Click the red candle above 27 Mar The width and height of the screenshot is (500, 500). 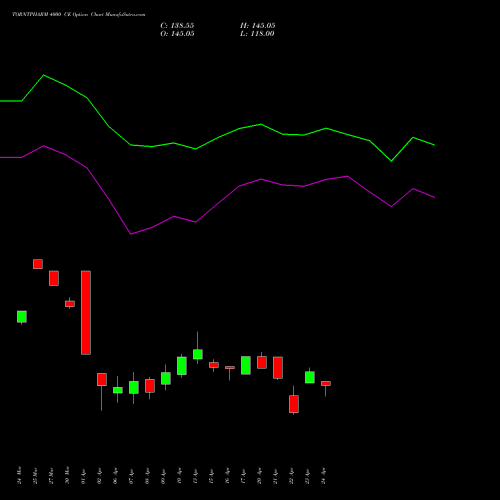[54, 278]
